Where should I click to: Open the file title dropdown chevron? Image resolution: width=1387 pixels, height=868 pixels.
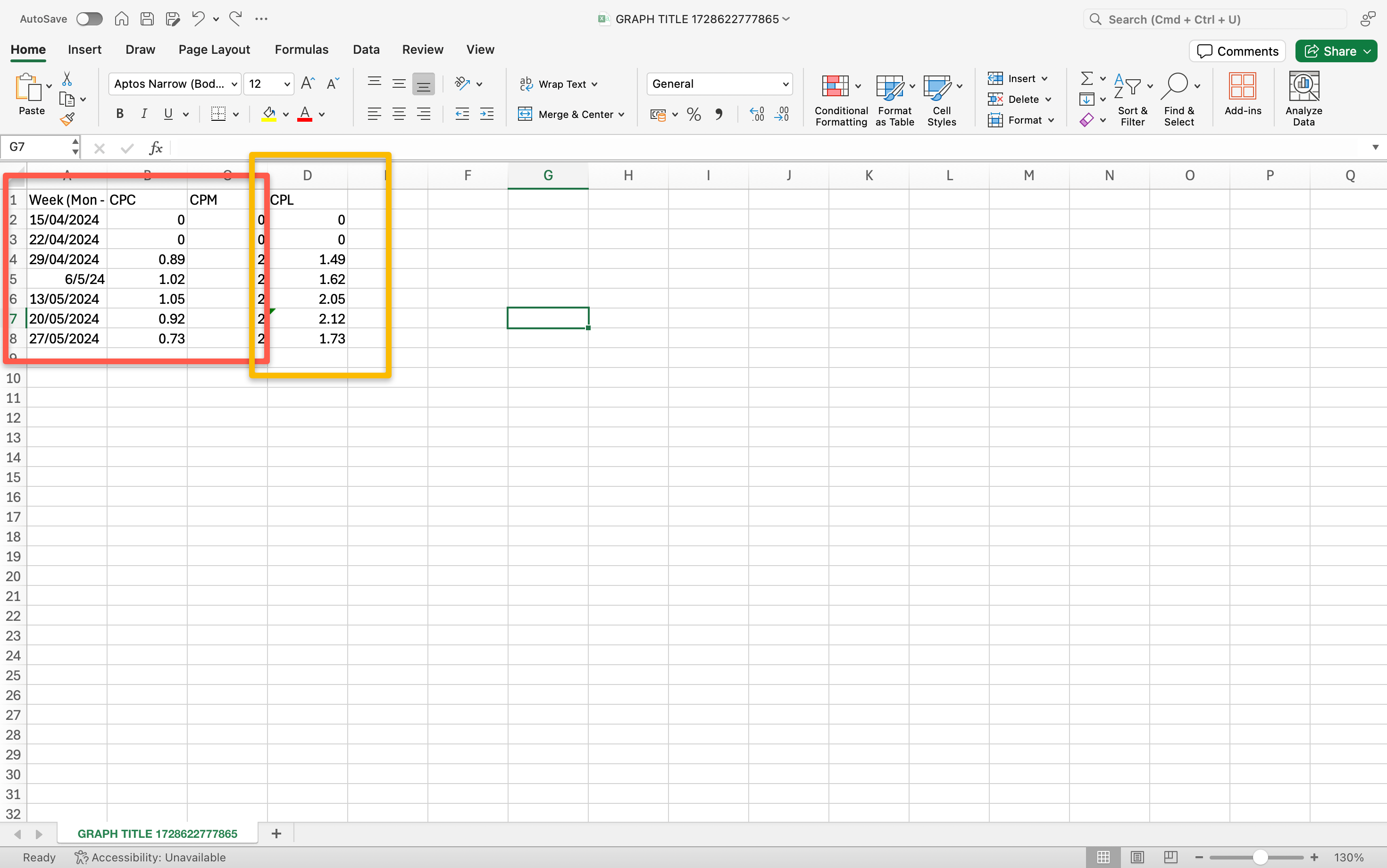pyautogui.click(x=786, y=19)
